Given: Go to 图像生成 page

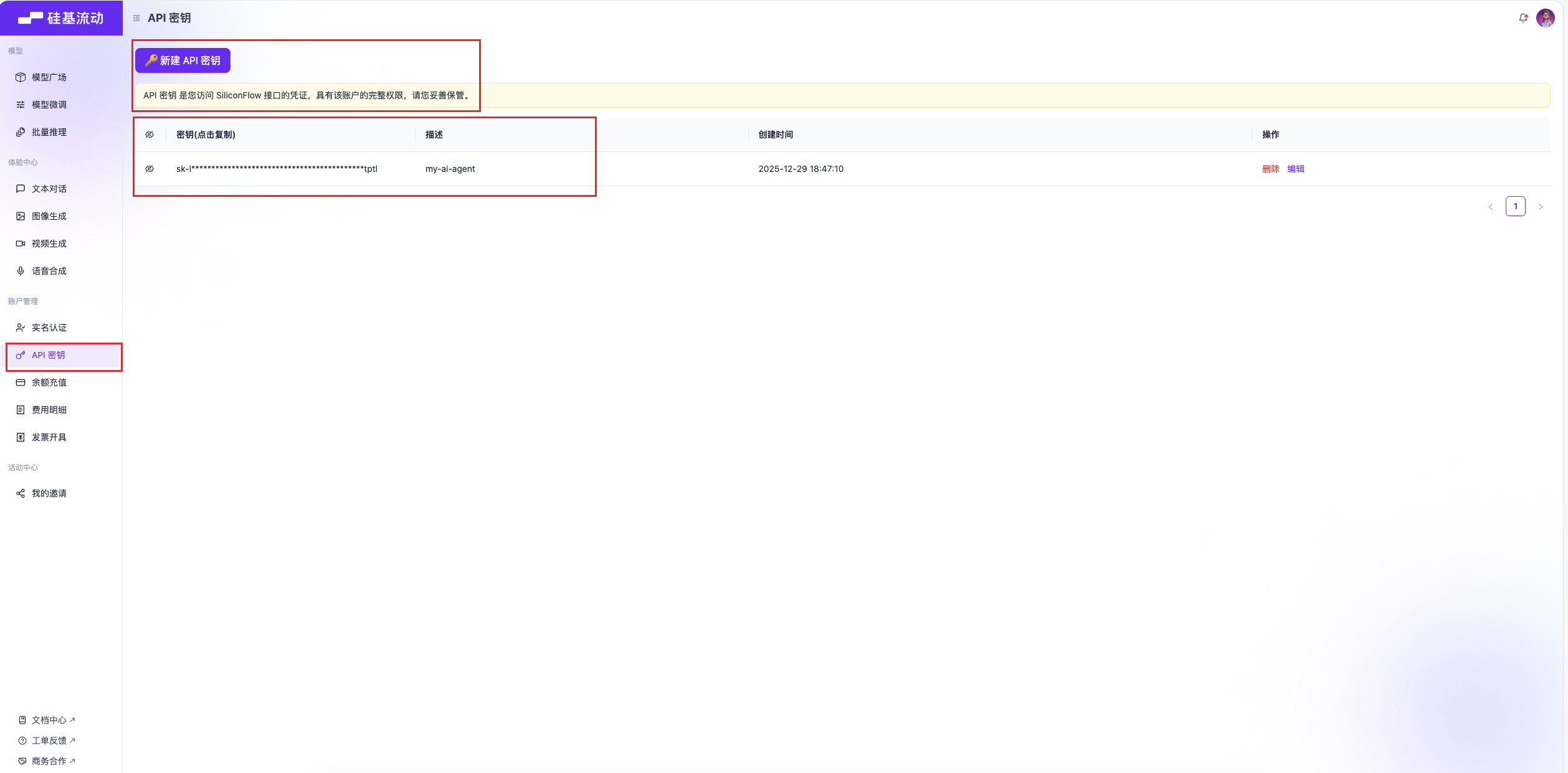Looking at the screenshot, I should click(x=49, y=216).
